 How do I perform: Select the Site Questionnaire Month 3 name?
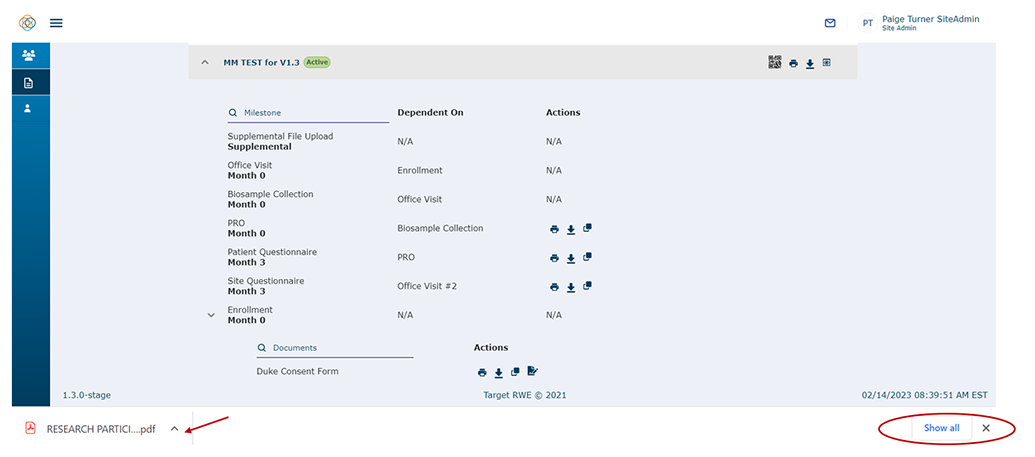click(x=266, y=287)
